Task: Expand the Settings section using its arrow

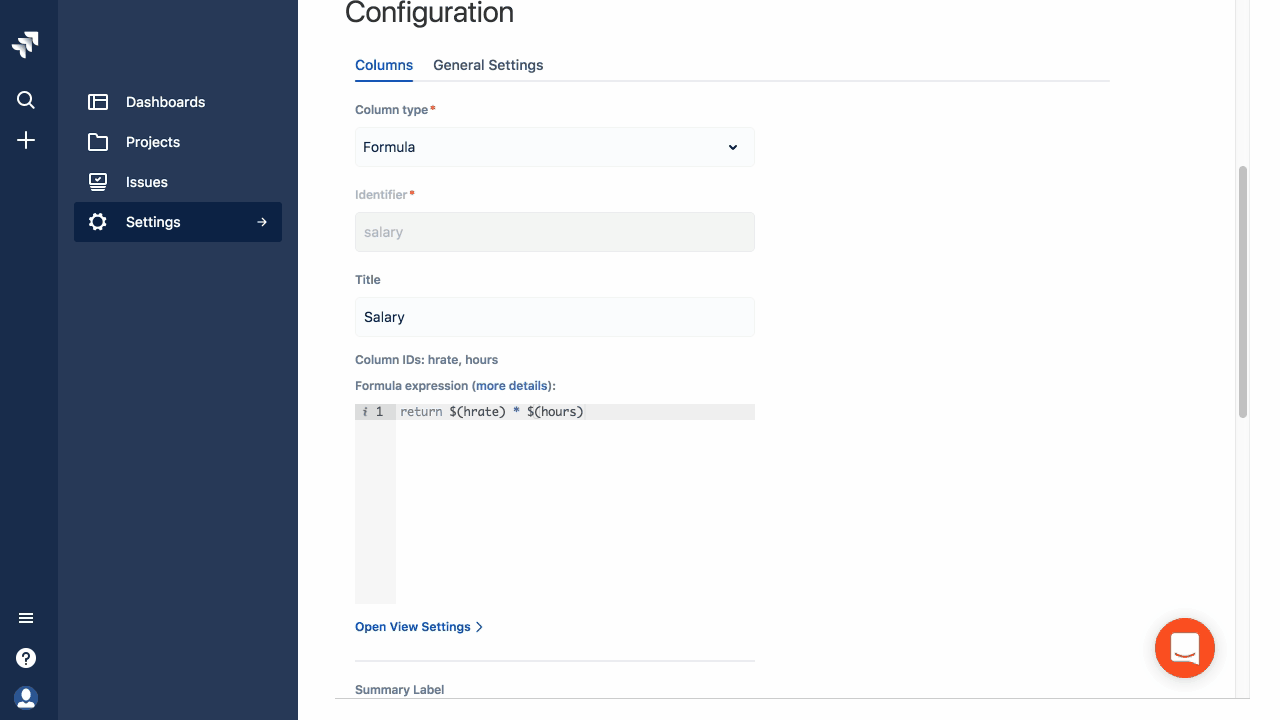Action: pos(262,222)
